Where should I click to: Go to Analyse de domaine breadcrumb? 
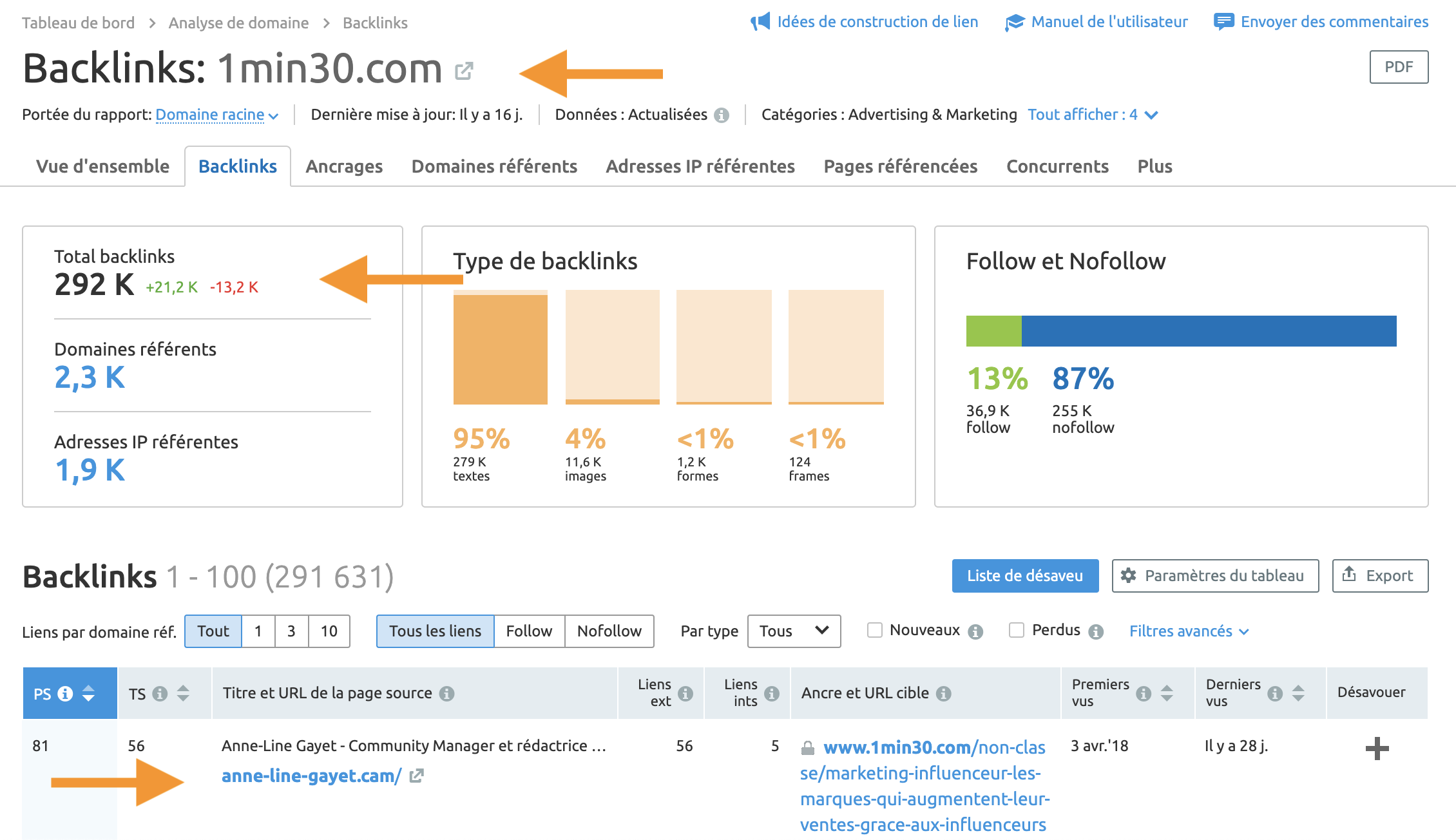click(x=238, y=23)
